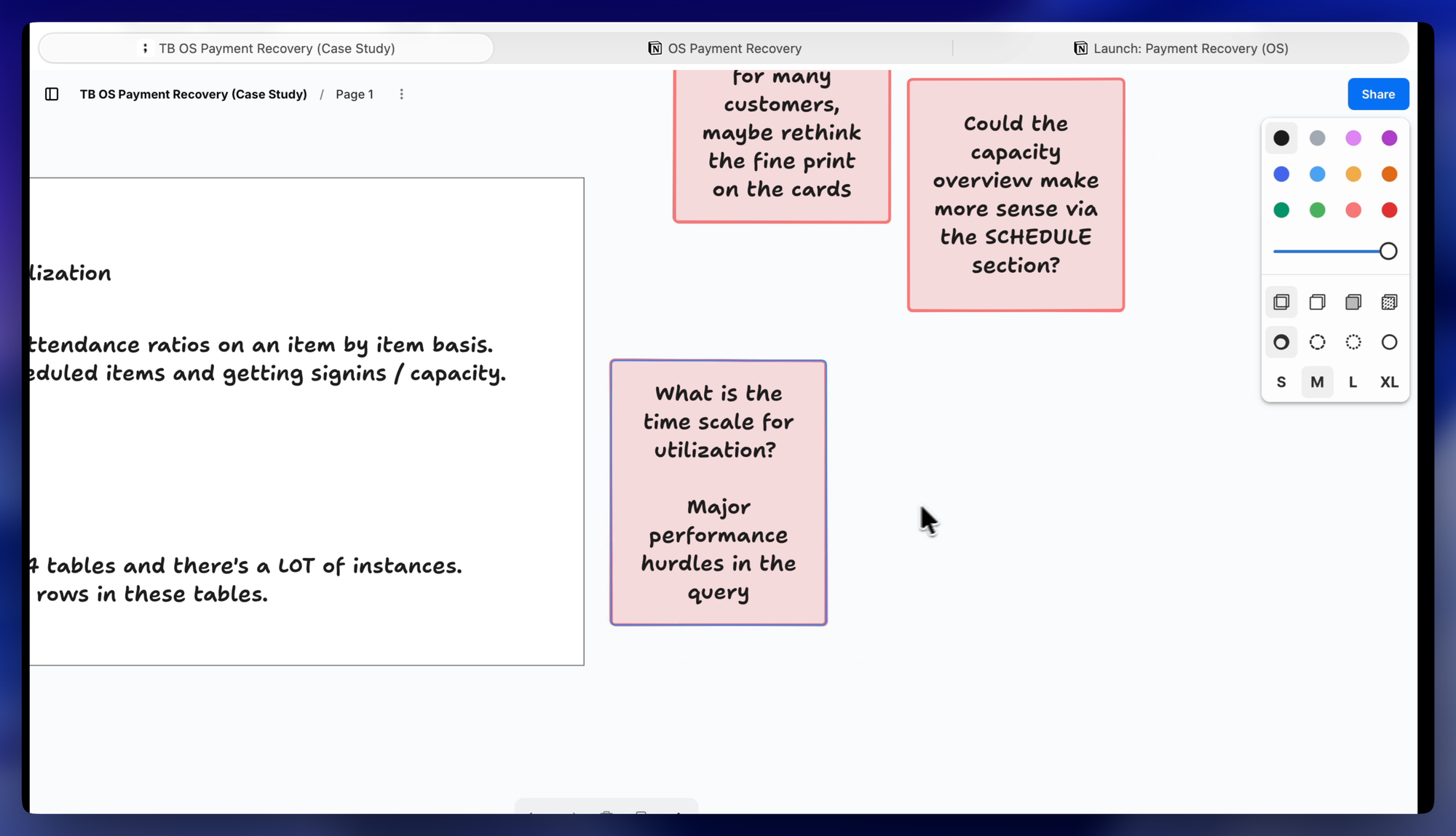Click the opacity slider handle
The image size is (1456, 836).
(1388, 251)
